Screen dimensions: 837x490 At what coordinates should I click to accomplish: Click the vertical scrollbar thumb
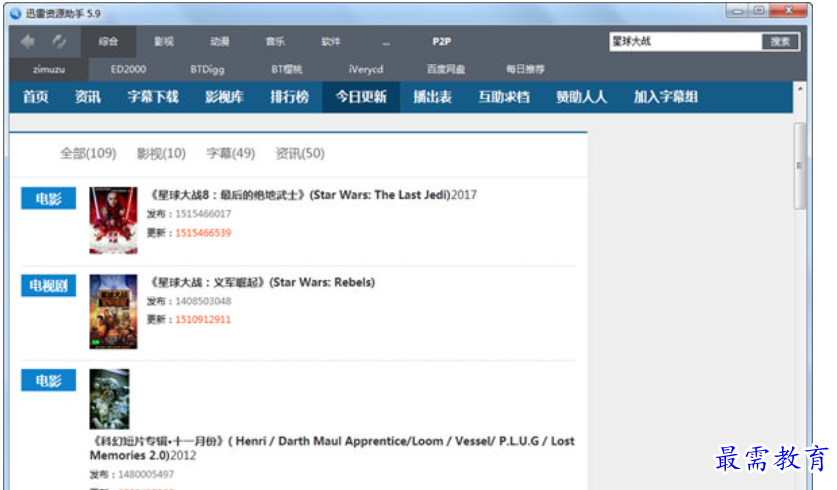(x=800, y=165)
